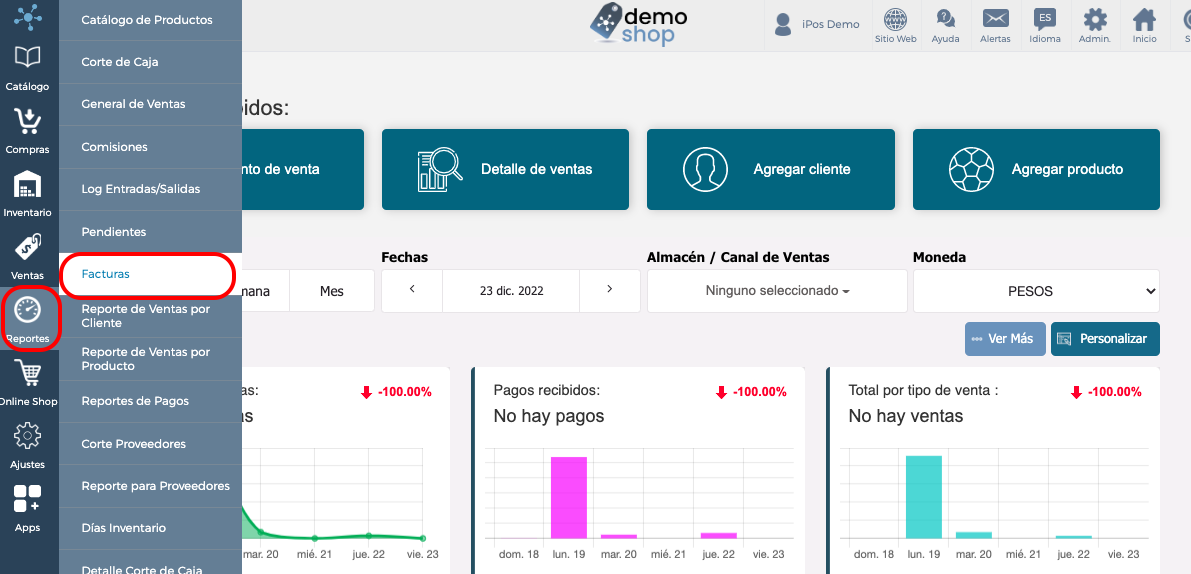Click the Ver Más button
The image size is (1191, 574).
pyautogui.click(x=1005, y=339)
